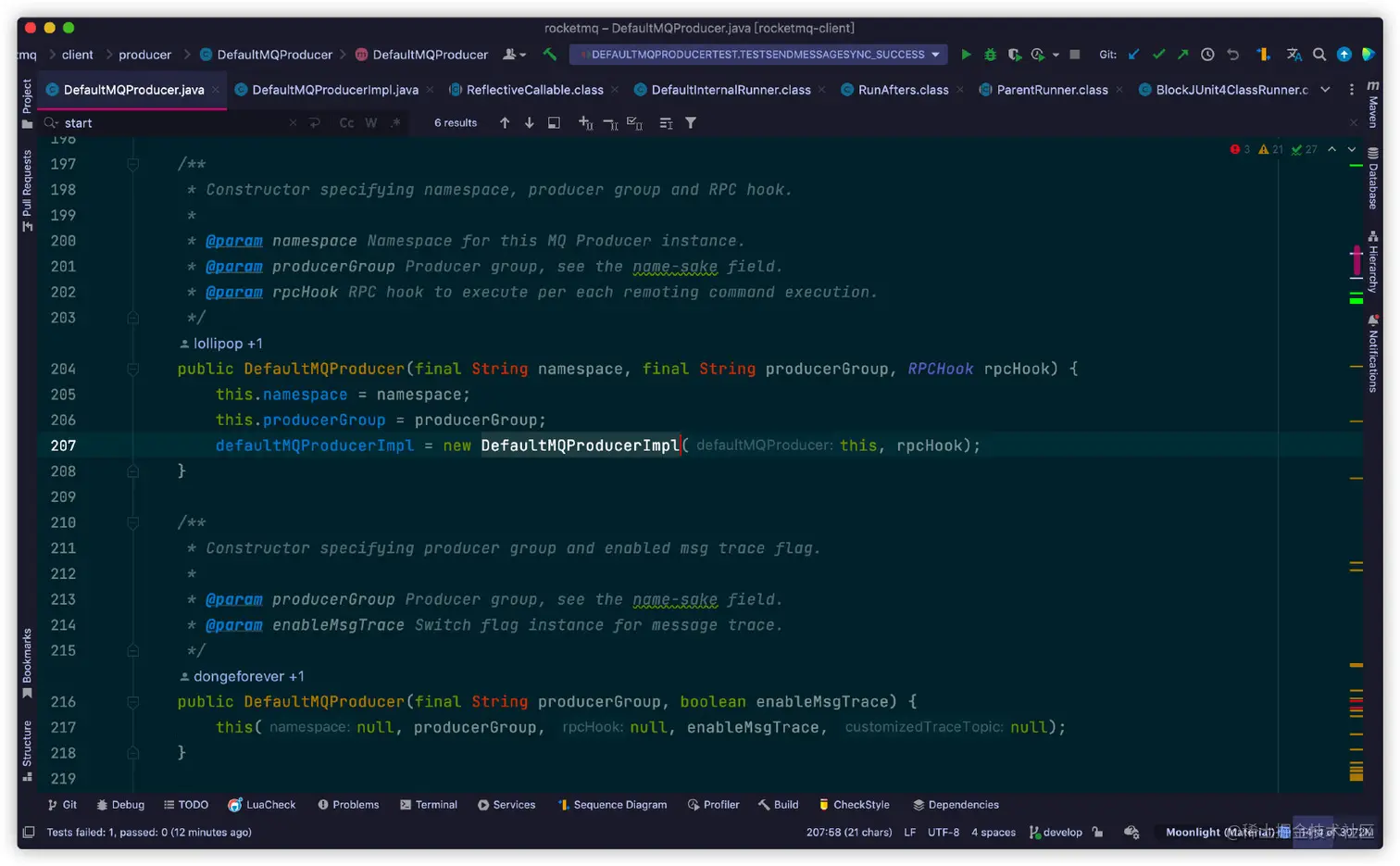Open the Hierarchy side panel
Viewport: 1400px width, 866px height.
pos(1373,262)
